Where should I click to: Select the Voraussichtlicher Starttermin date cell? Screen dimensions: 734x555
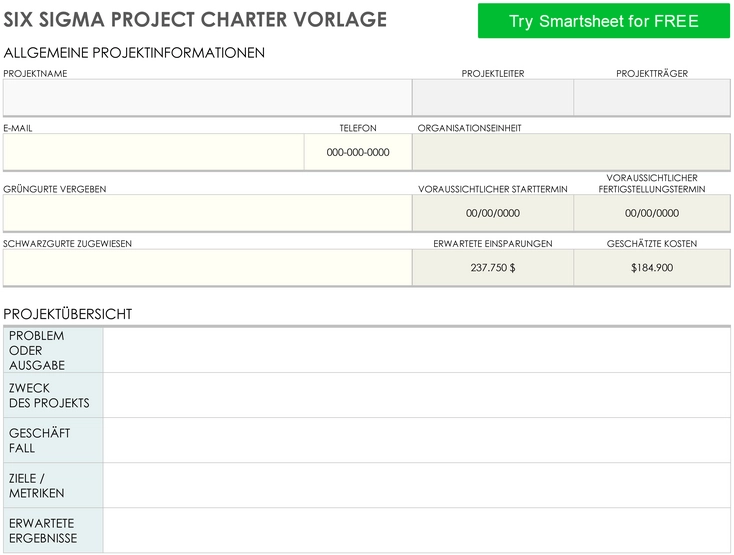coord(493,213)
